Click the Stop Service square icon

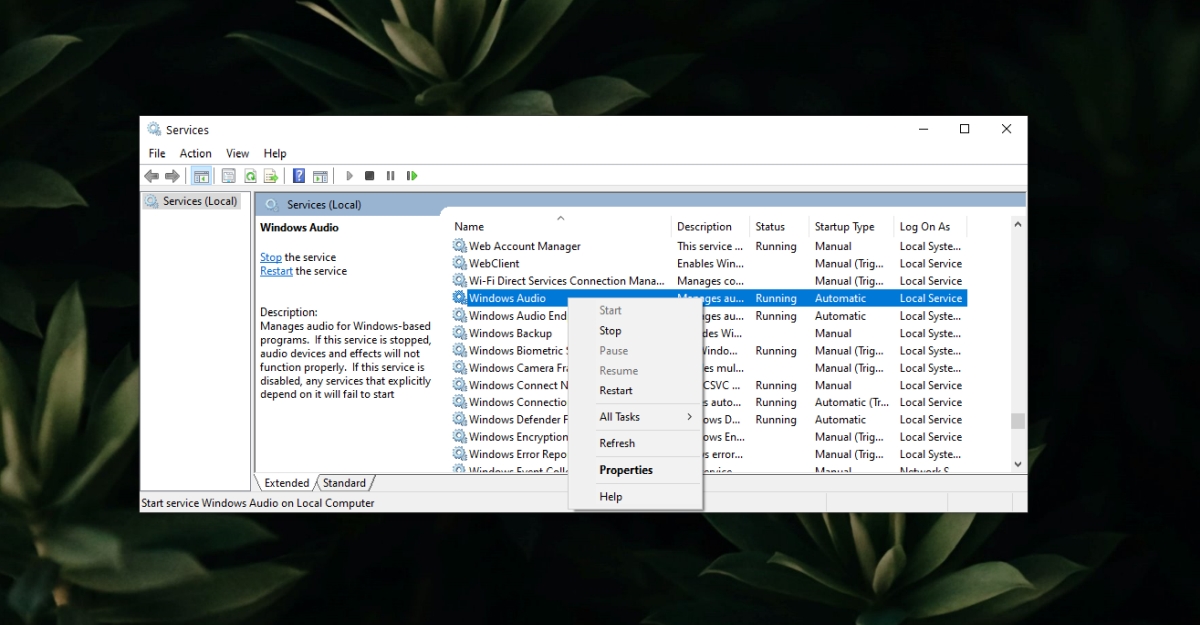coord(369,176)
